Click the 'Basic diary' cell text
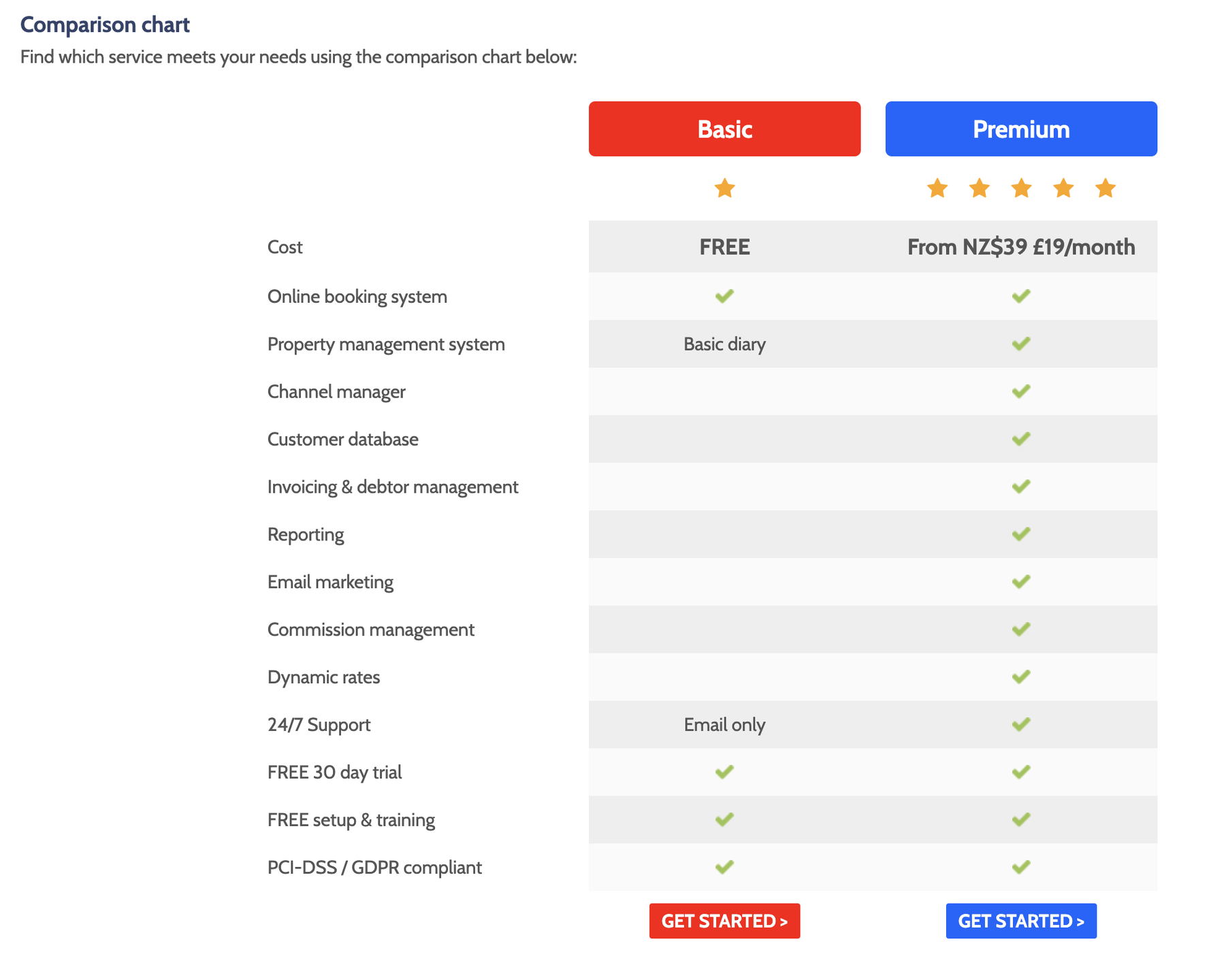 [724, 344]
